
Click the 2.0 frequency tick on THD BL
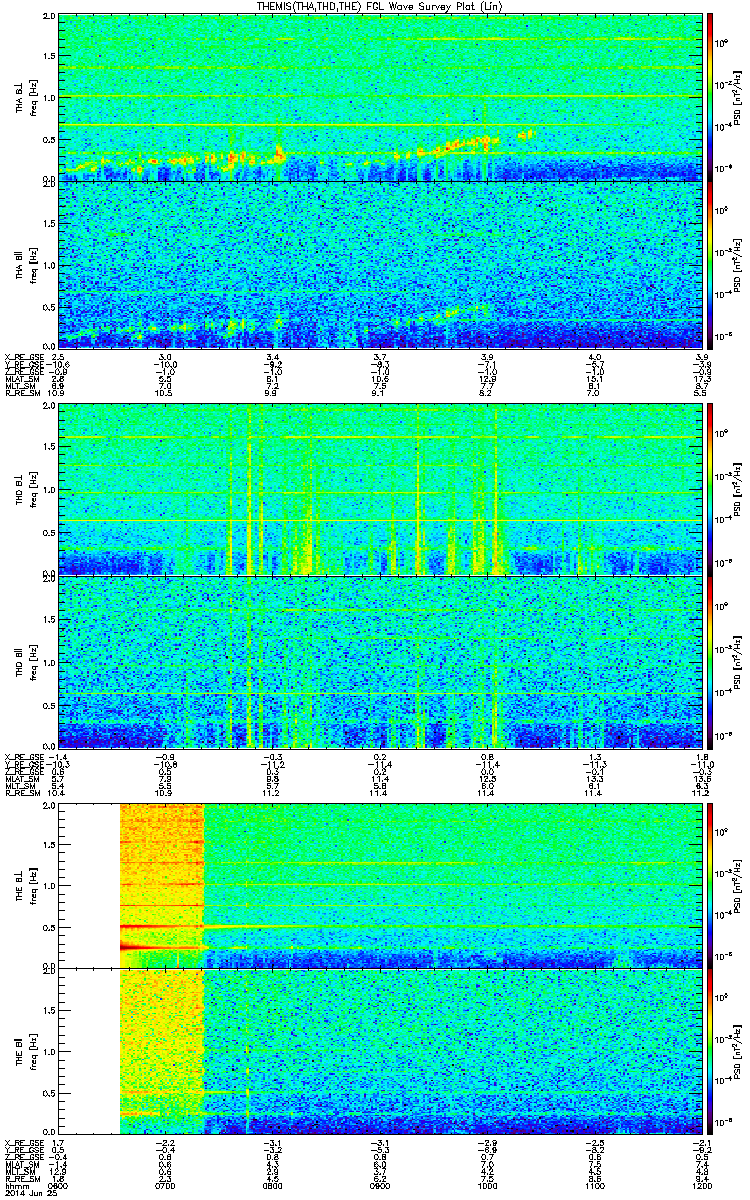click(49, 408)
